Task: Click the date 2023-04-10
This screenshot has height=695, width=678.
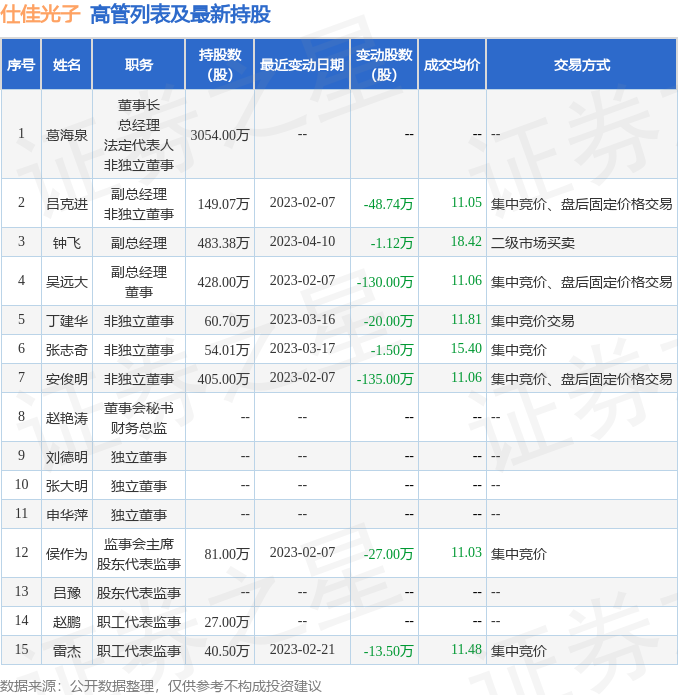Action: (302, 241)
